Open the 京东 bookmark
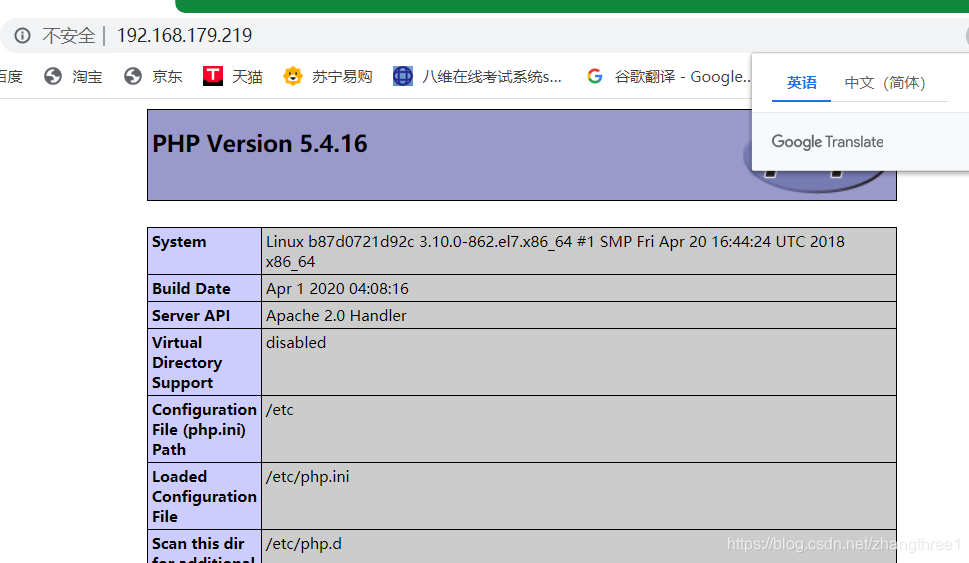Screen dimensions: 969x563 coord(153,77)
